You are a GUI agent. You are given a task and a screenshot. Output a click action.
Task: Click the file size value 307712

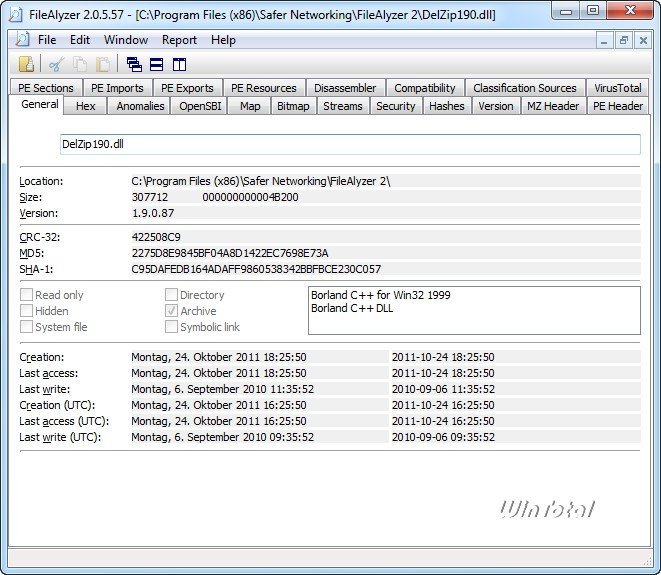point(150,197)
